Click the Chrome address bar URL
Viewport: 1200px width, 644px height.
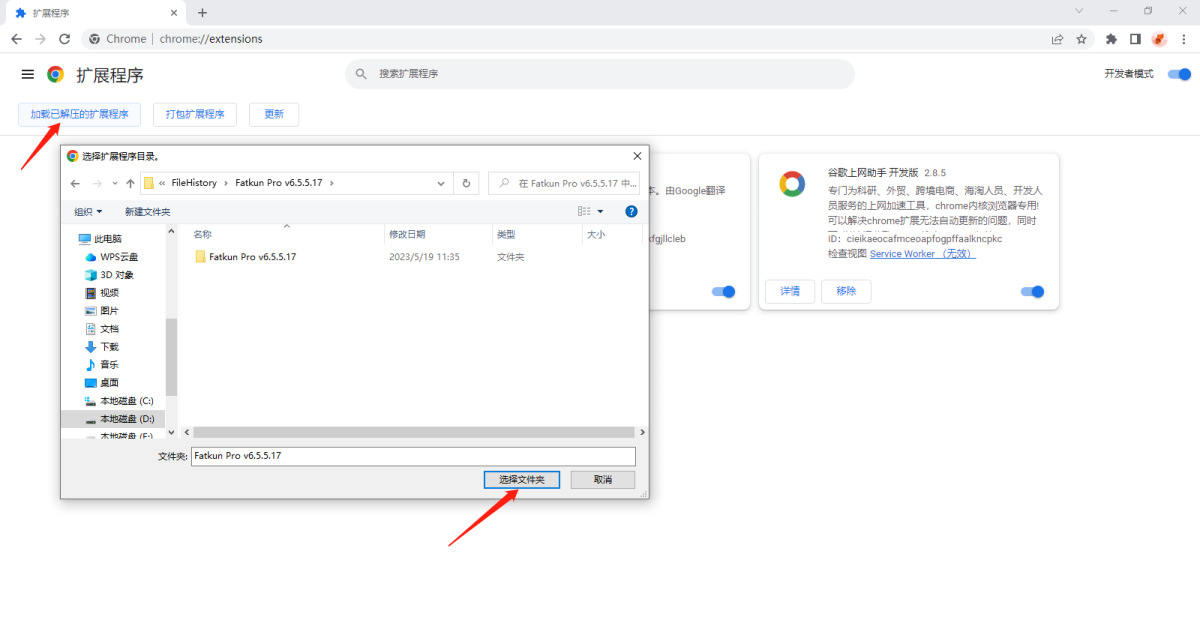coord(211,39)
